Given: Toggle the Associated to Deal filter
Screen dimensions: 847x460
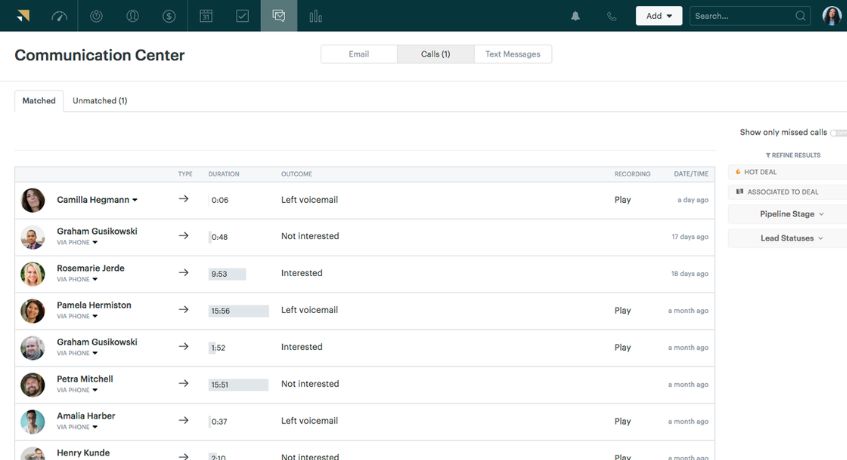Looking at the screenshot, I should tap(787, 192).
